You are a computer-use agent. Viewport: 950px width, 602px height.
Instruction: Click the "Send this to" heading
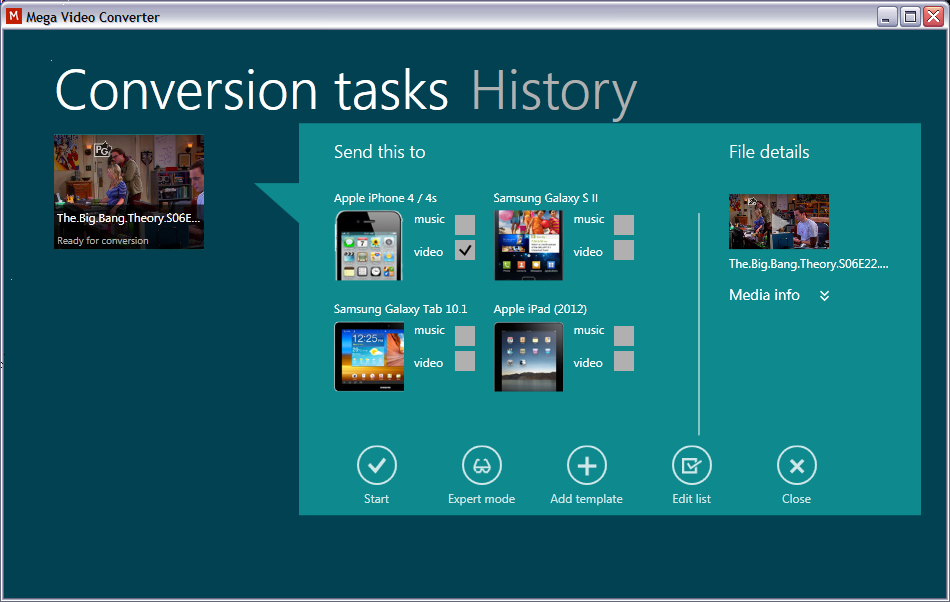click(x=380, y=152)
